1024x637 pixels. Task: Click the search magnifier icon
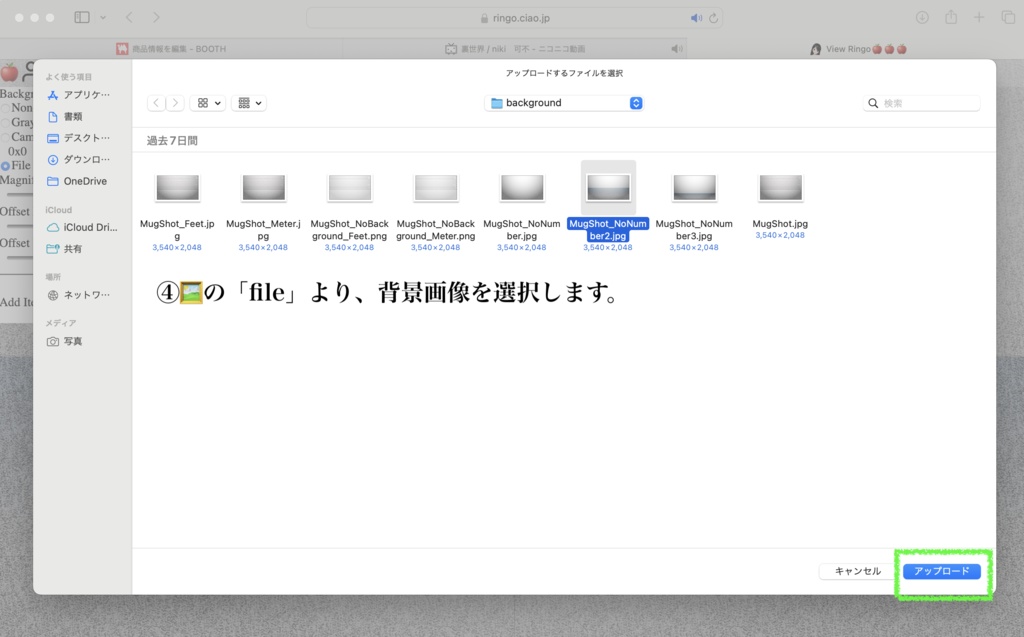(872, 103)
